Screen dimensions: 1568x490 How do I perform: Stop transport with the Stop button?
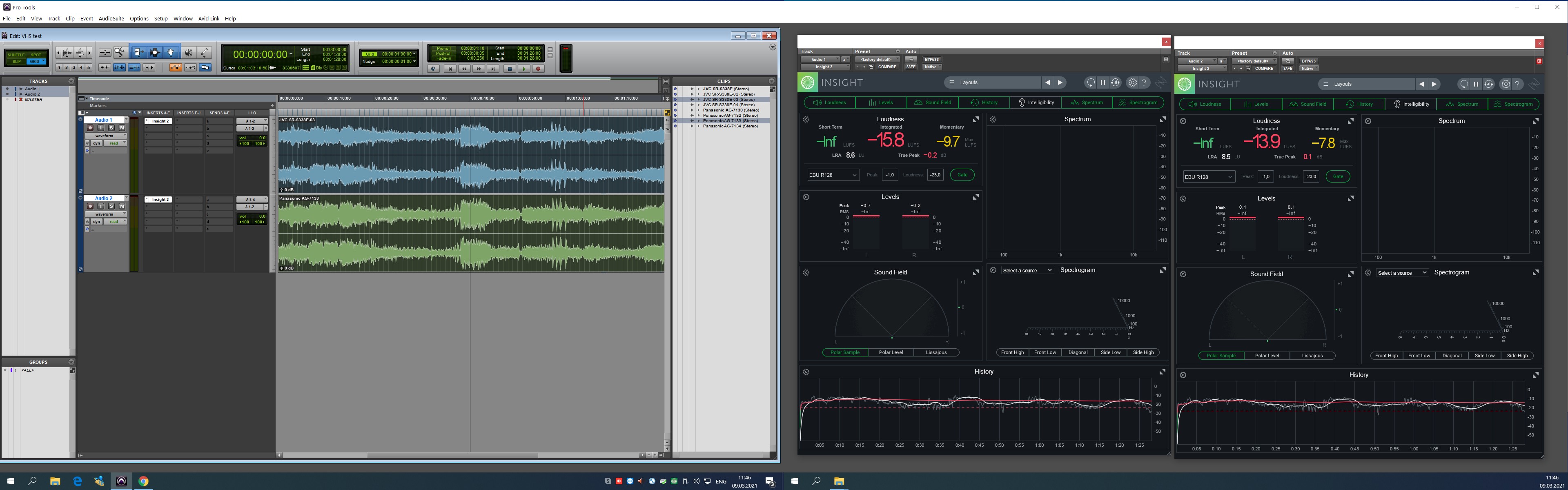pyautogui.click(x=510, y=69)
